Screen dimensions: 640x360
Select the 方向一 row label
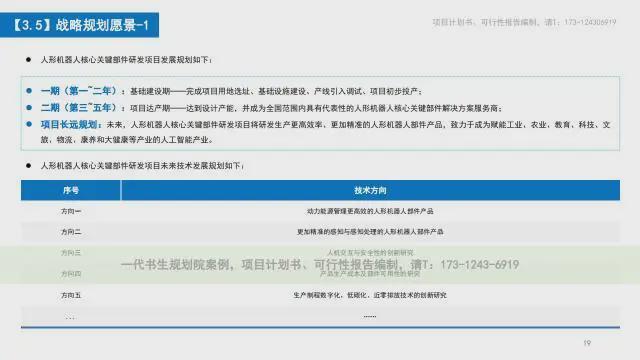pyautogui.click(x=71, y=211)
